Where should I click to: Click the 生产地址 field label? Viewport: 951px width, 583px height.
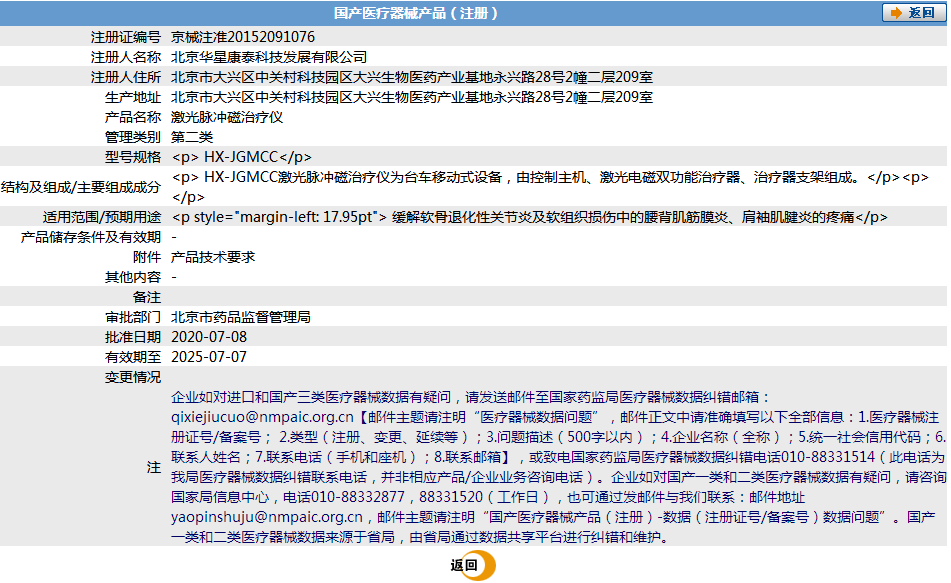pos(133,97)
